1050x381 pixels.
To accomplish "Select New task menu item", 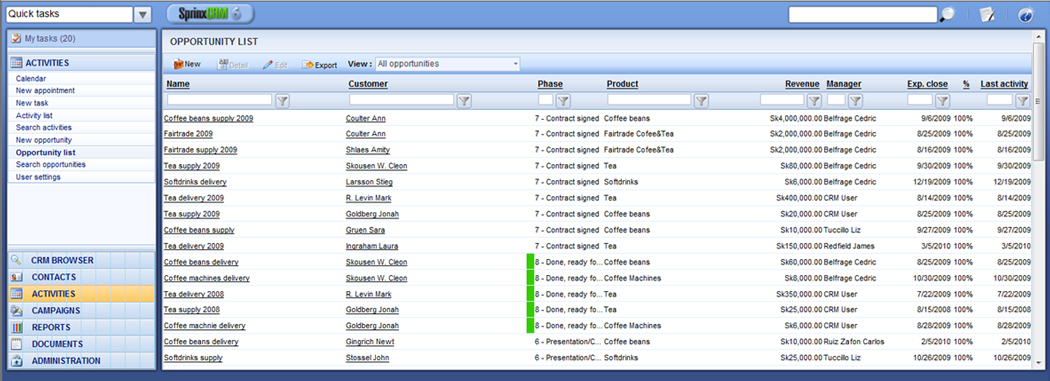I will 32,103.
